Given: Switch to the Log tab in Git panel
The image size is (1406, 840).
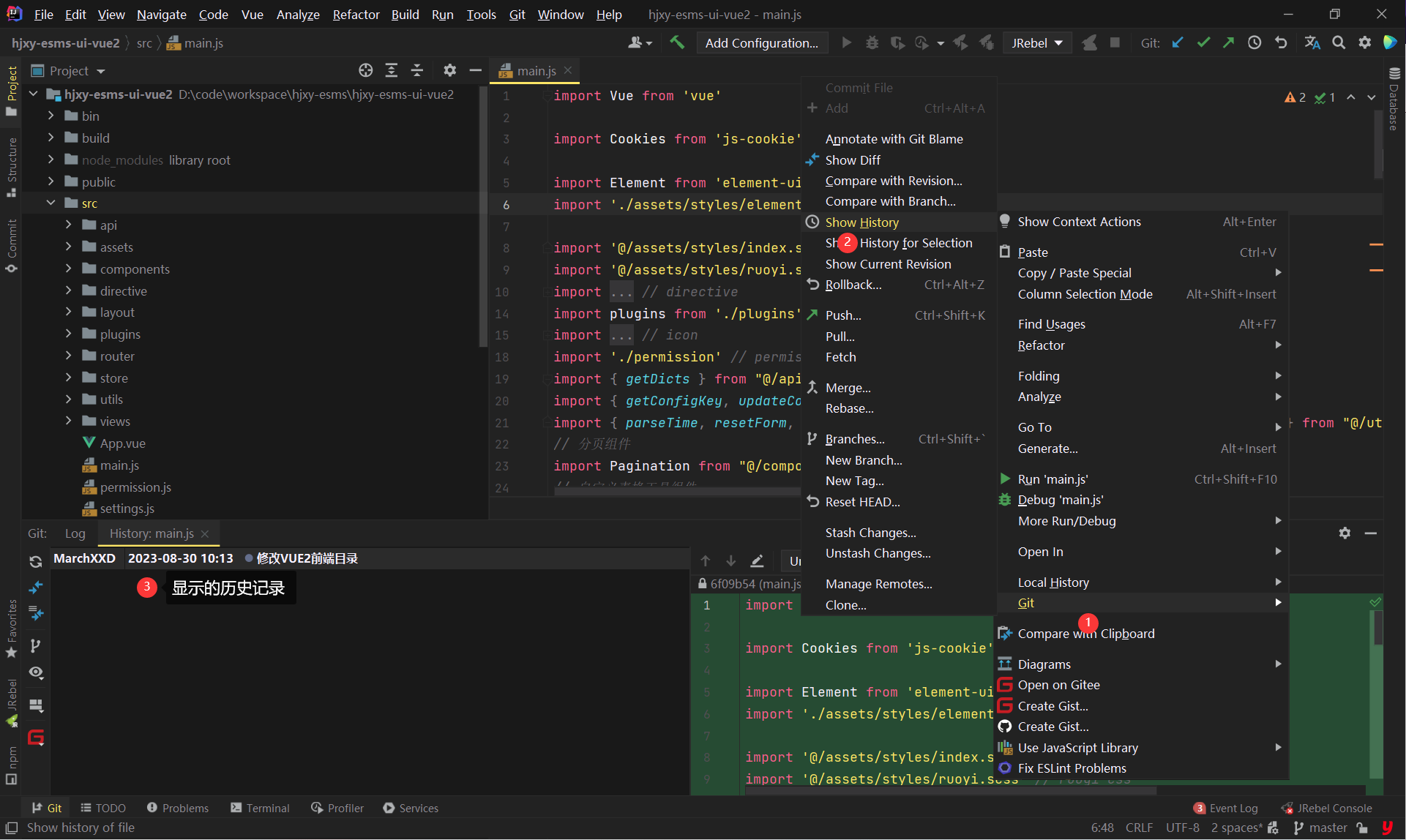Looking at the screenshot, I should 75,533.
